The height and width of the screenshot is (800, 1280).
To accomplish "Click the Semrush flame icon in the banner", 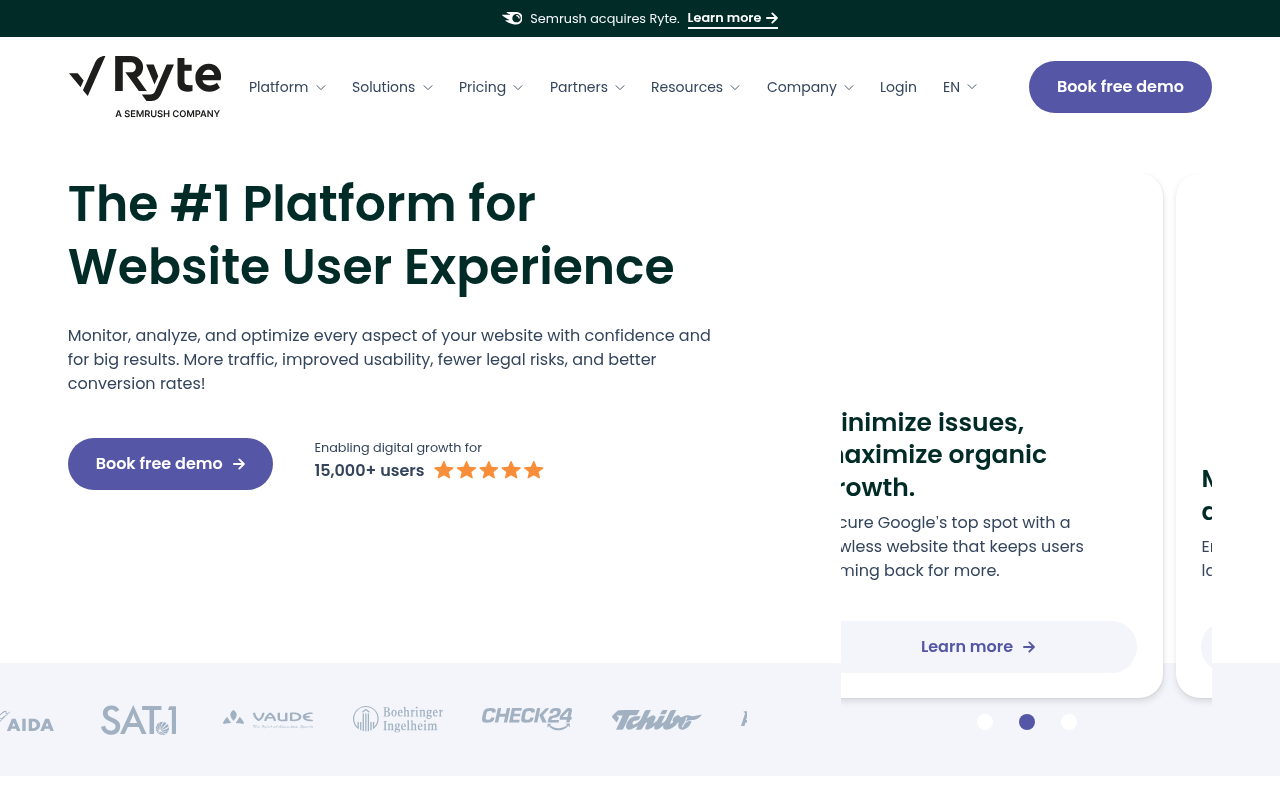I will [512, 18].
